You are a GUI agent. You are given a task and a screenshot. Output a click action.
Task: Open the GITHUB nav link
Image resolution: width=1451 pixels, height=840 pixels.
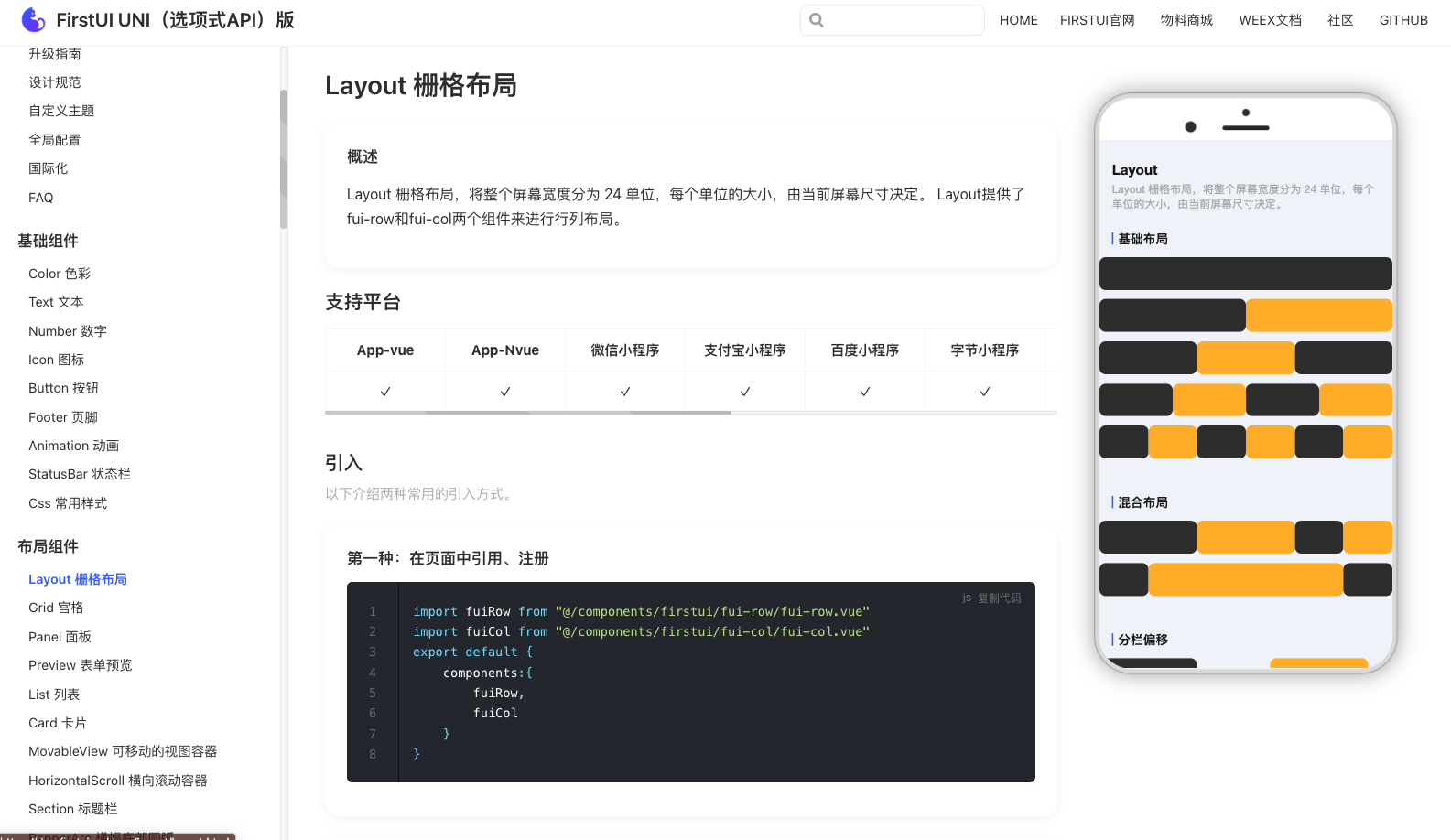1403,20
